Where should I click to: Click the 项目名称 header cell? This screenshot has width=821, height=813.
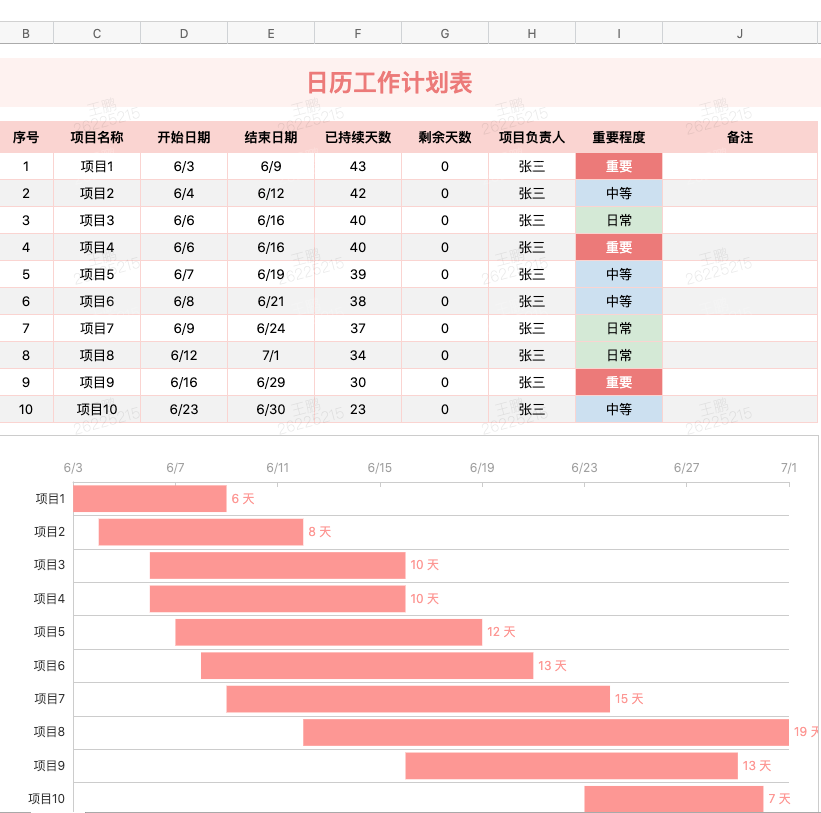(x=97, y=137)
